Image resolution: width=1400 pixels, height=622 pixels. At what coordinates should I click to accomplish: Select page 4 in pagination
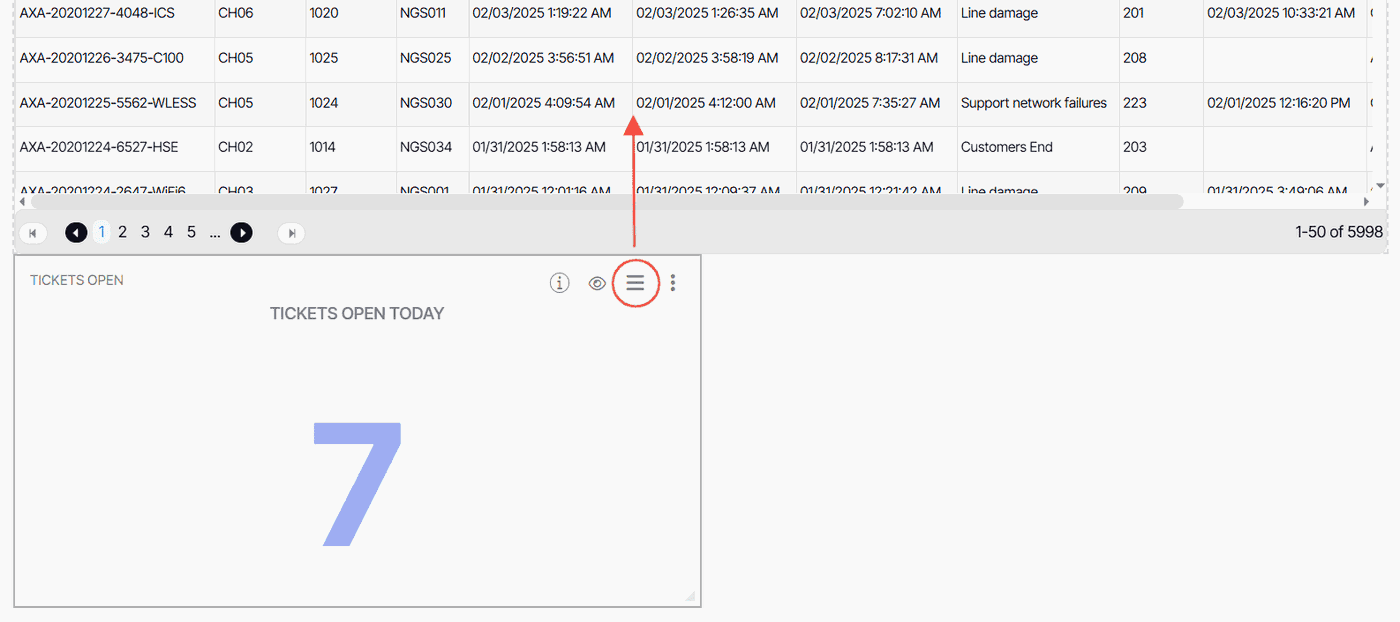(x=168, y=232)
